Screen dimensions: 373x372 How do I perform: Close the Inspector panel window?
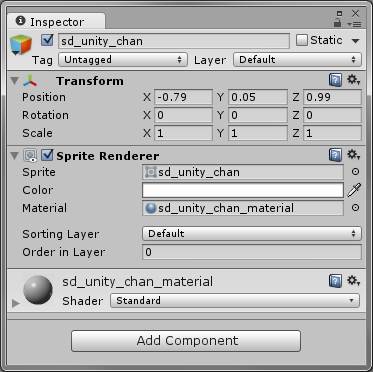coord(356,13)
